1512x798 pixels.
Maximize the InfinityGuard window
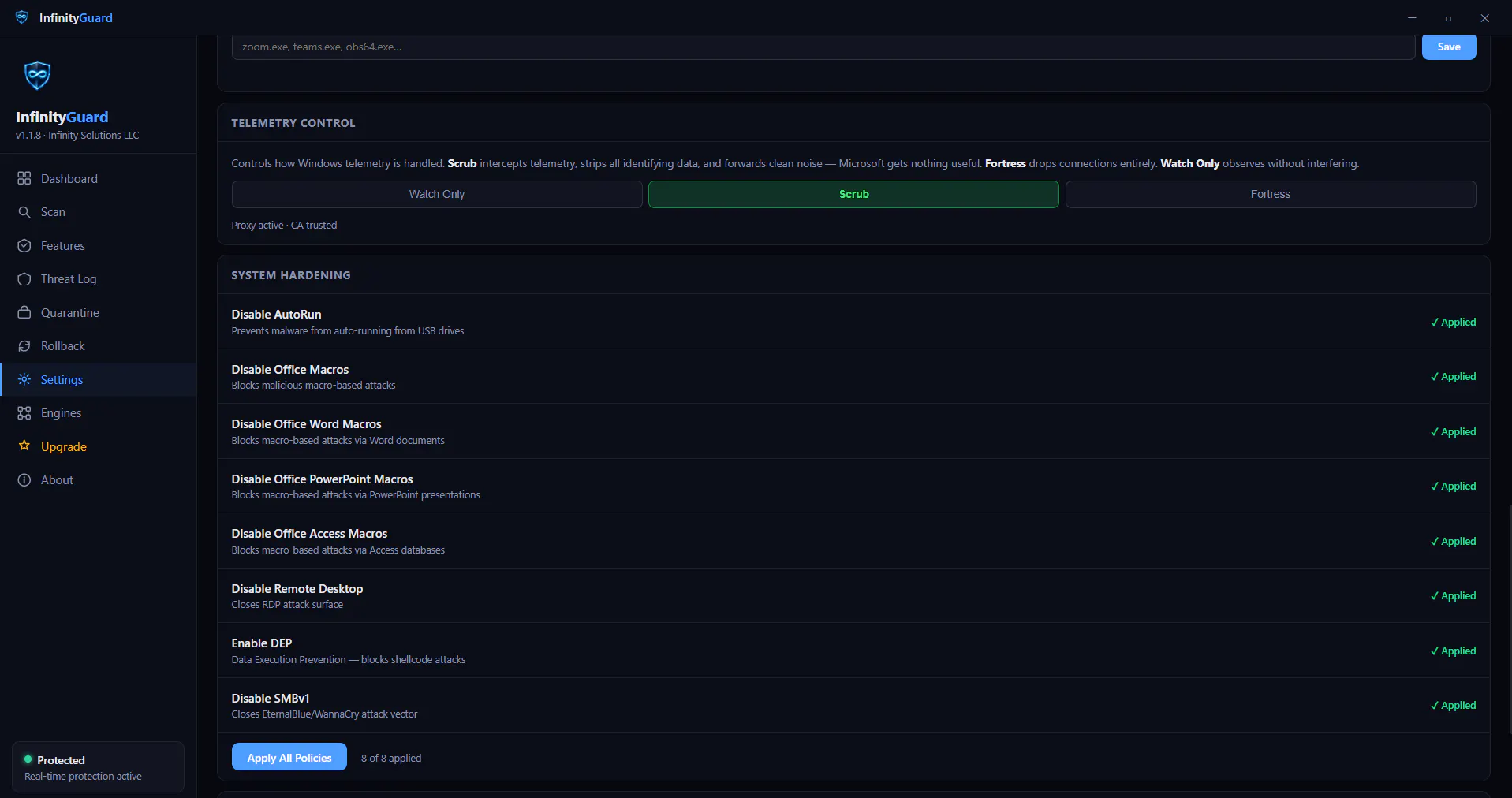(x=1448, y=17)
